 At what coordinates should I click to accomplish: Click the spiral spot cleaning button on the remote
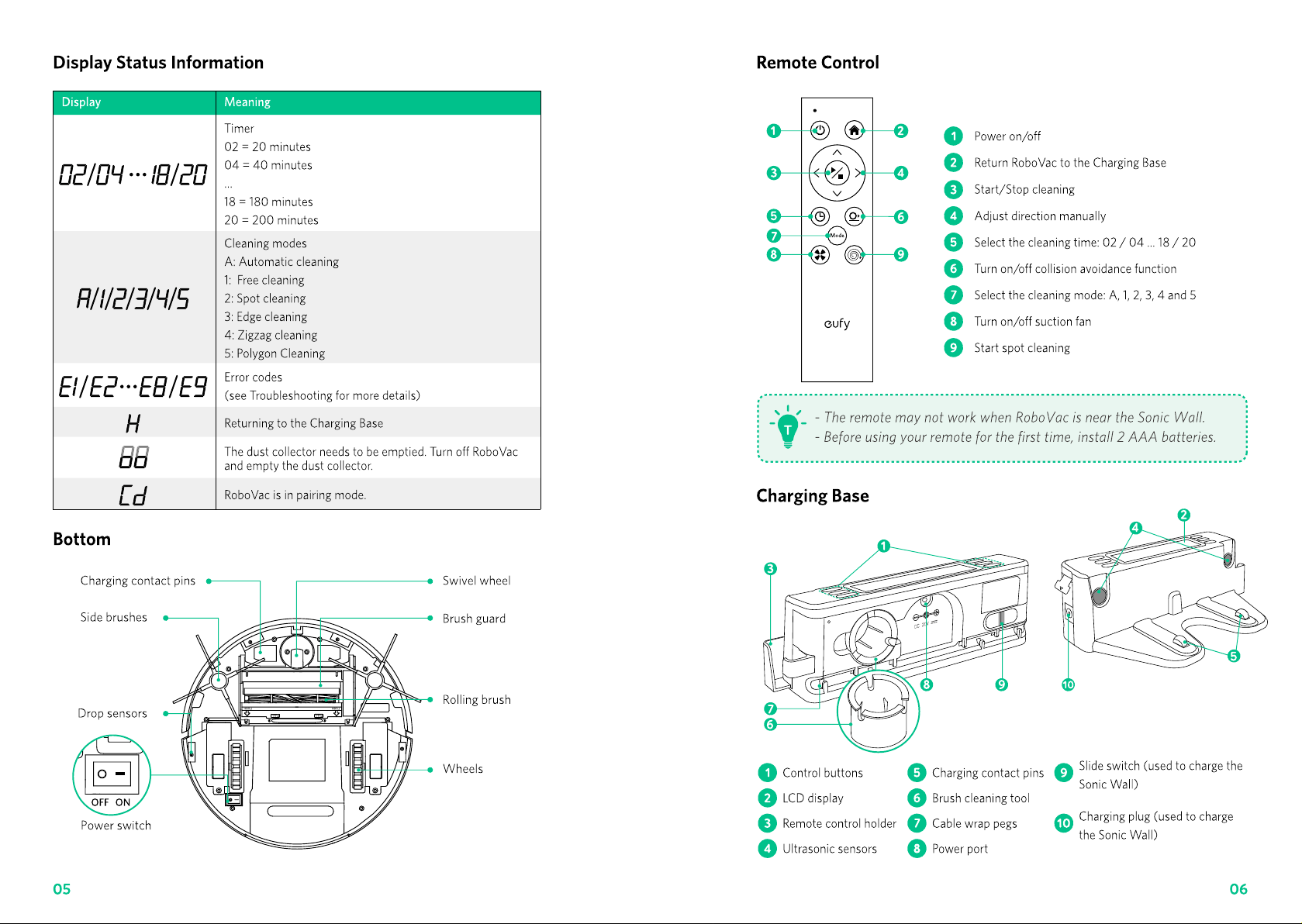854,254
